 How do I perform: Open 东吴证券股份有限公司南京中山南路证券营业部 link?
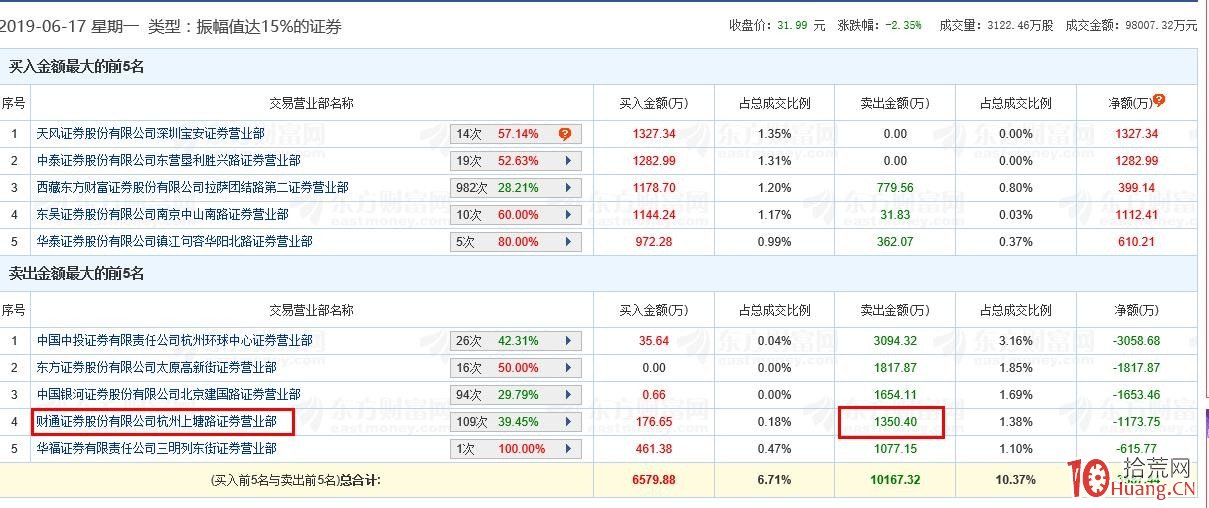(x=162, y=215)
